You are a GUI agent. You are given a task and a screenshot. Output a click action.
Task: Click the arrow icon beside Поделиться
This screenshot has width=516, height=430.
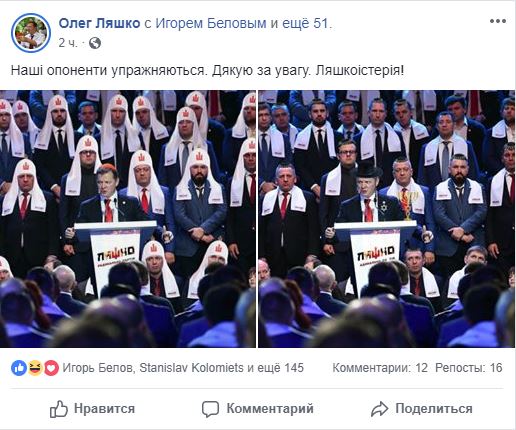[380, 409]
